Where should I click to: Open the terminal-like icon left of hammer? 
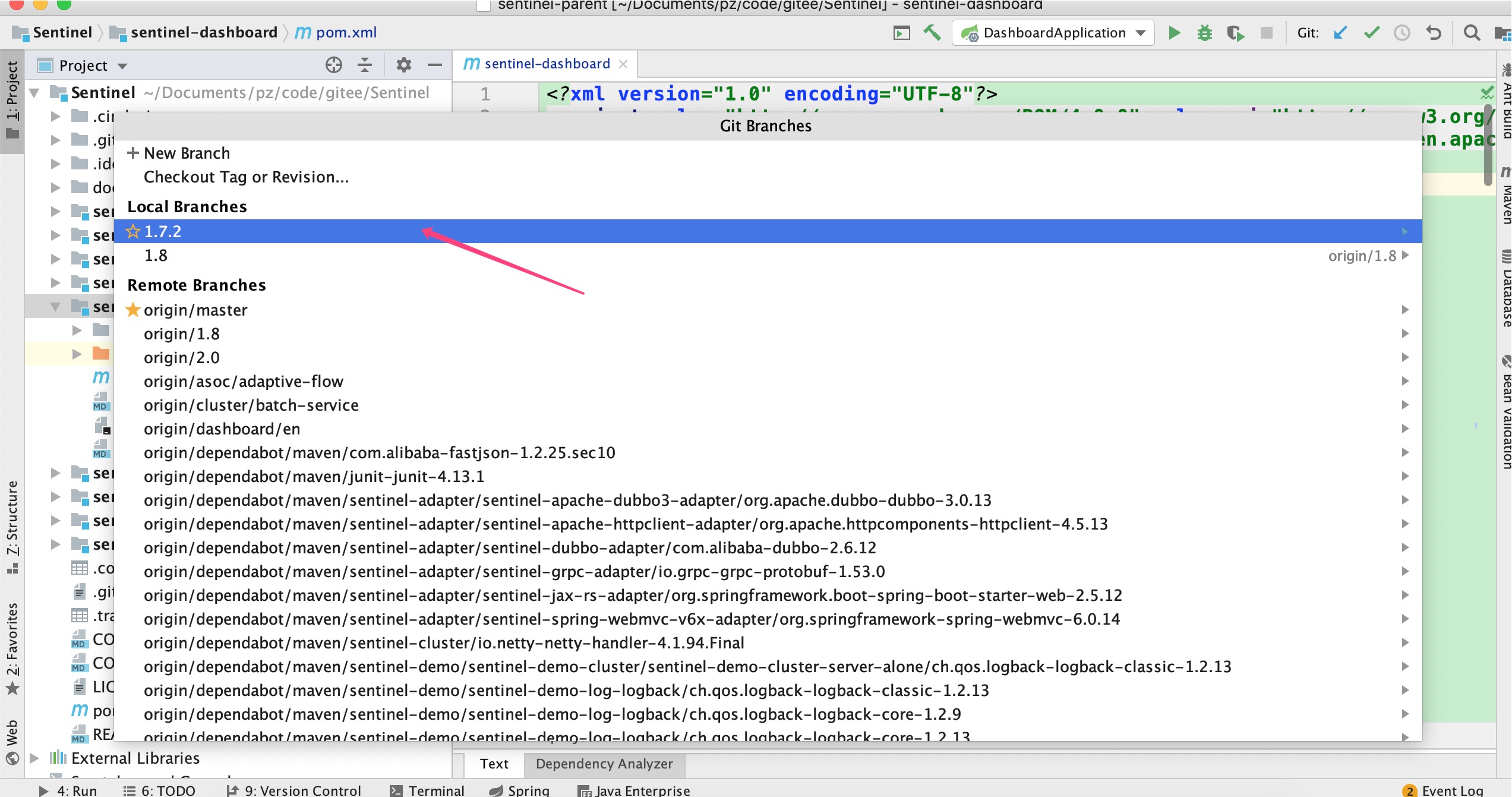click(x=902, y=33)
